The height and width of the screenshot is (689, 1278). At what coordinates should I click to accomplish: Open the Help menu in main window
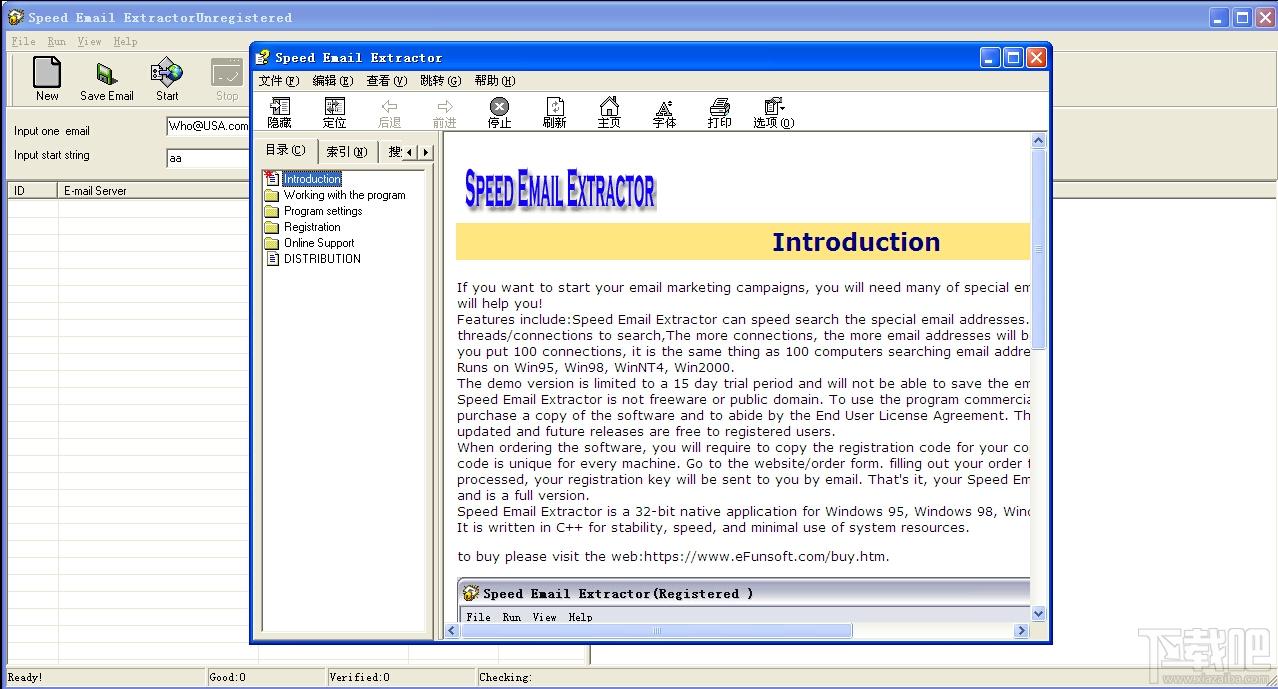point(125,42)
